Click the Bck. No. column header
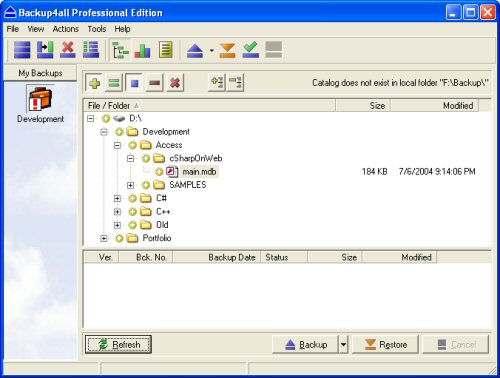500x378 pixels. pos(146,257)
